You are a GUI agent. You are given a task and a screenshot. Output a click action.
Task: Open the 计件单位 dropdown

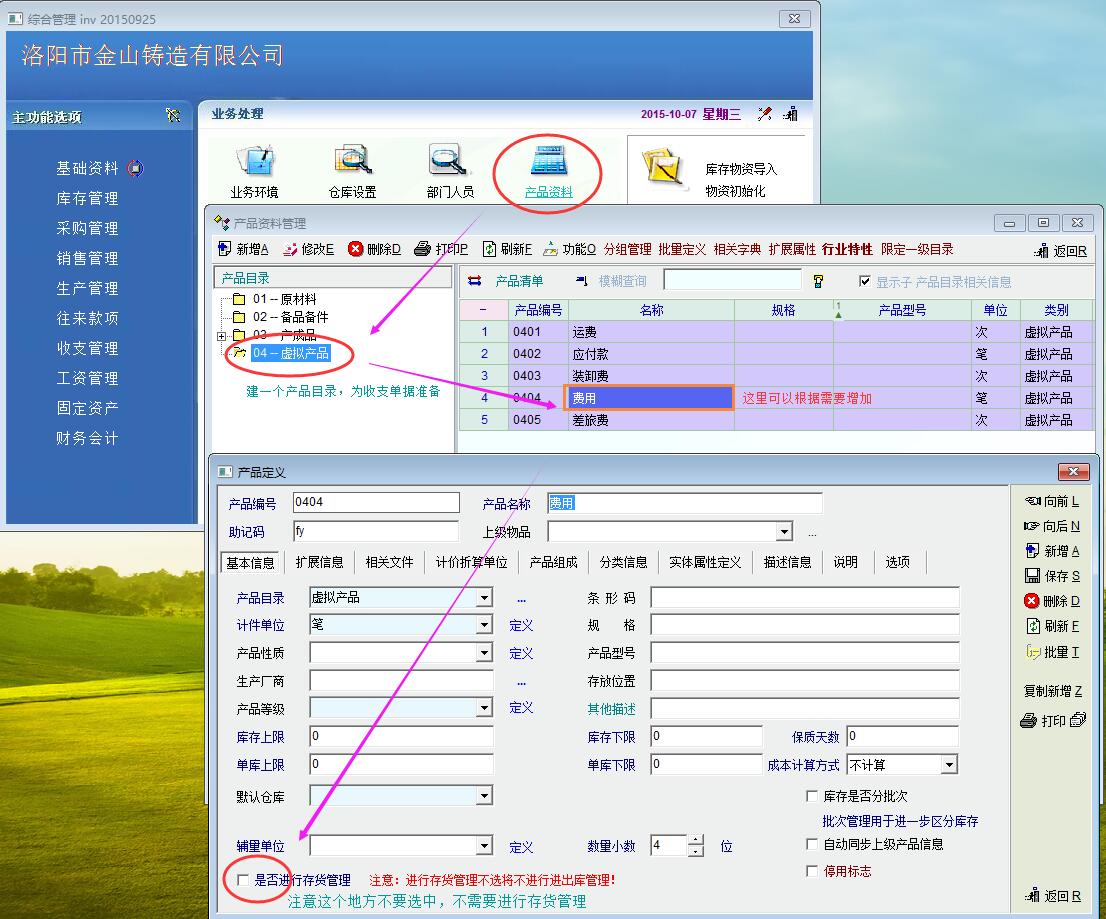tap(484, 625)
